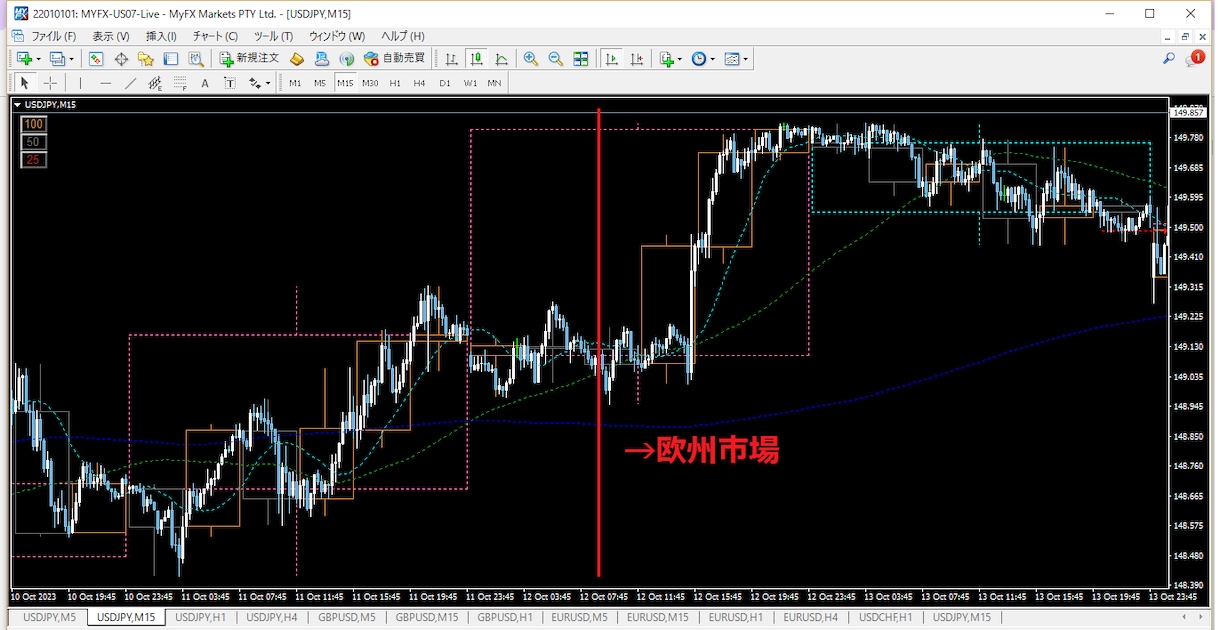The image size is (1220, 630).
Task: Tile chart windows with the grid icon
Action: (x=581, y=59)
